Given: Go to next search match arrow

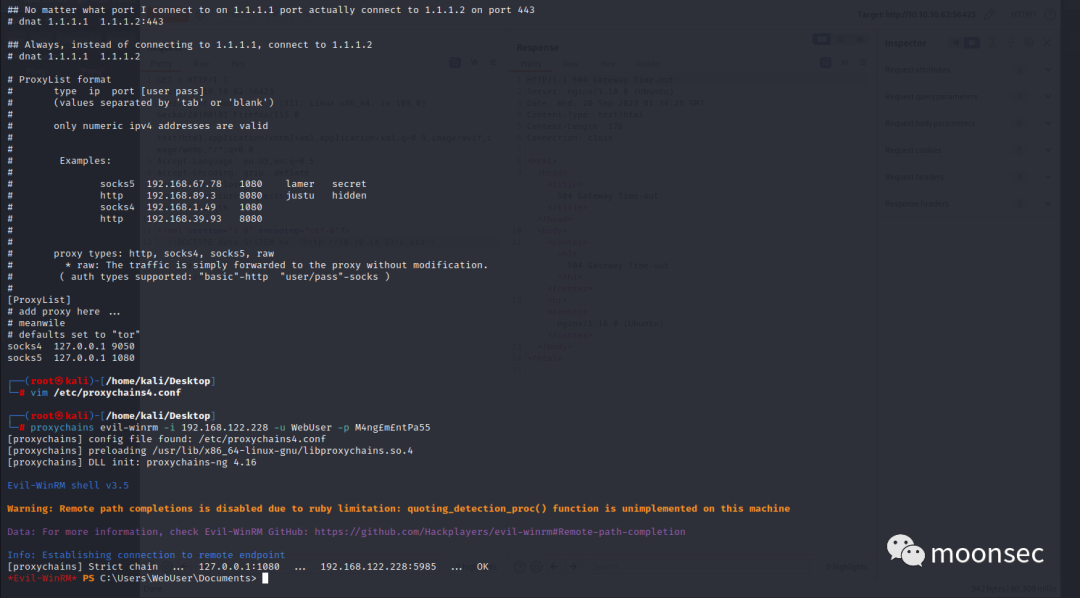Looking at the screenshot, I should pos(572,567).
